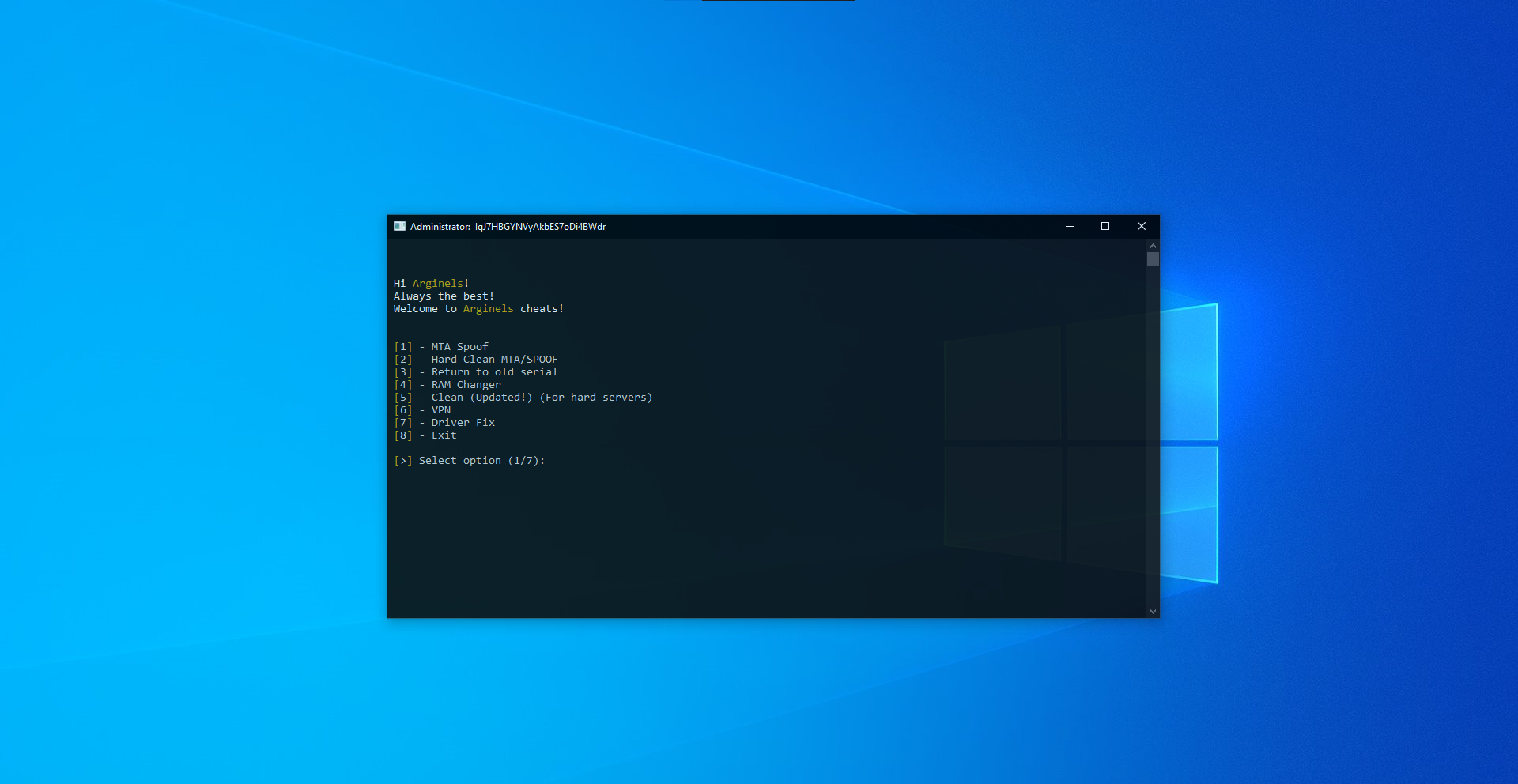Viewport: 1518px width, 784px height.
Task: Maximize the Administrator console window
Action: click(x=1105, y=226)
